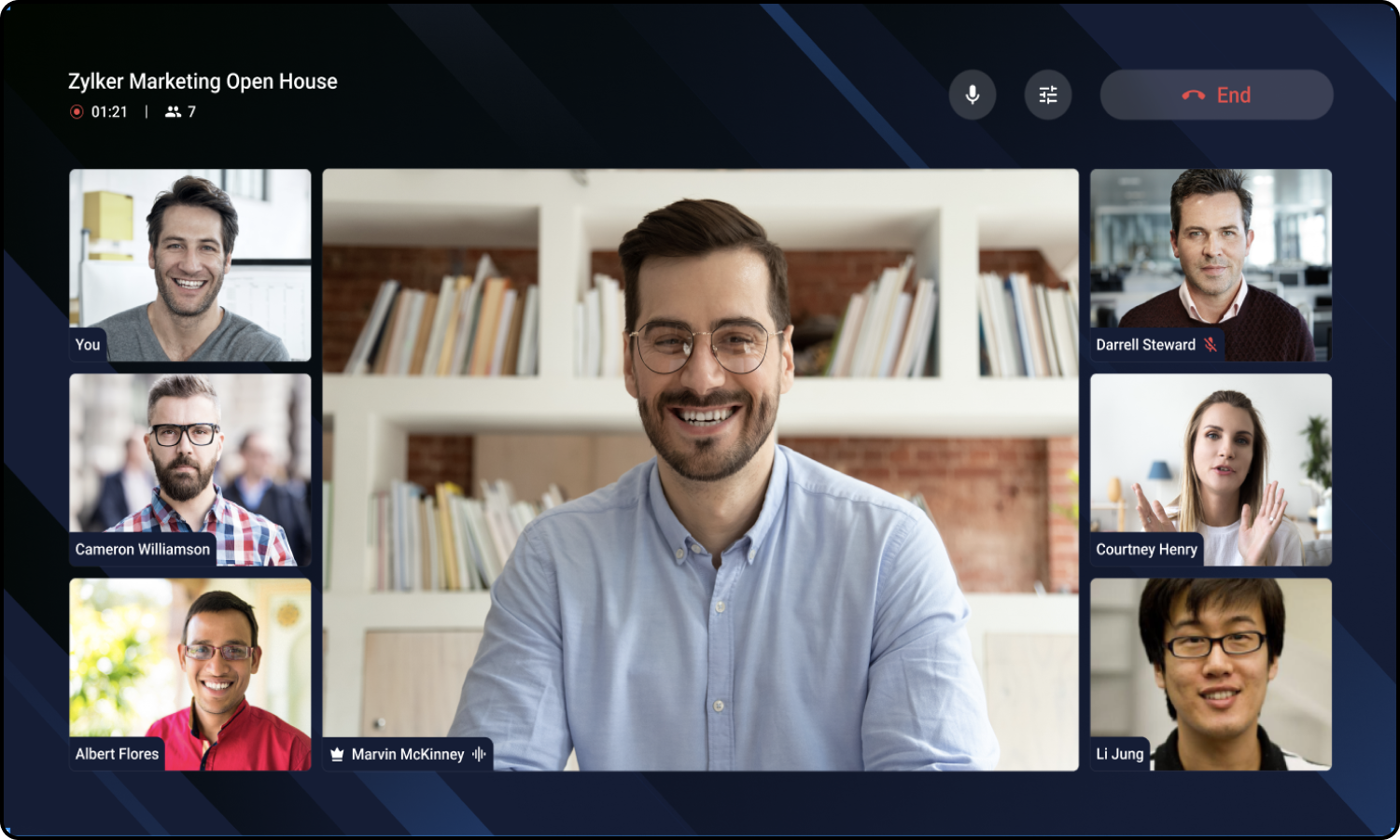Click the 01:21 recording timer
Viewport: 1400px width, 840px height.
pyautogui.click(x=109, y=112)
